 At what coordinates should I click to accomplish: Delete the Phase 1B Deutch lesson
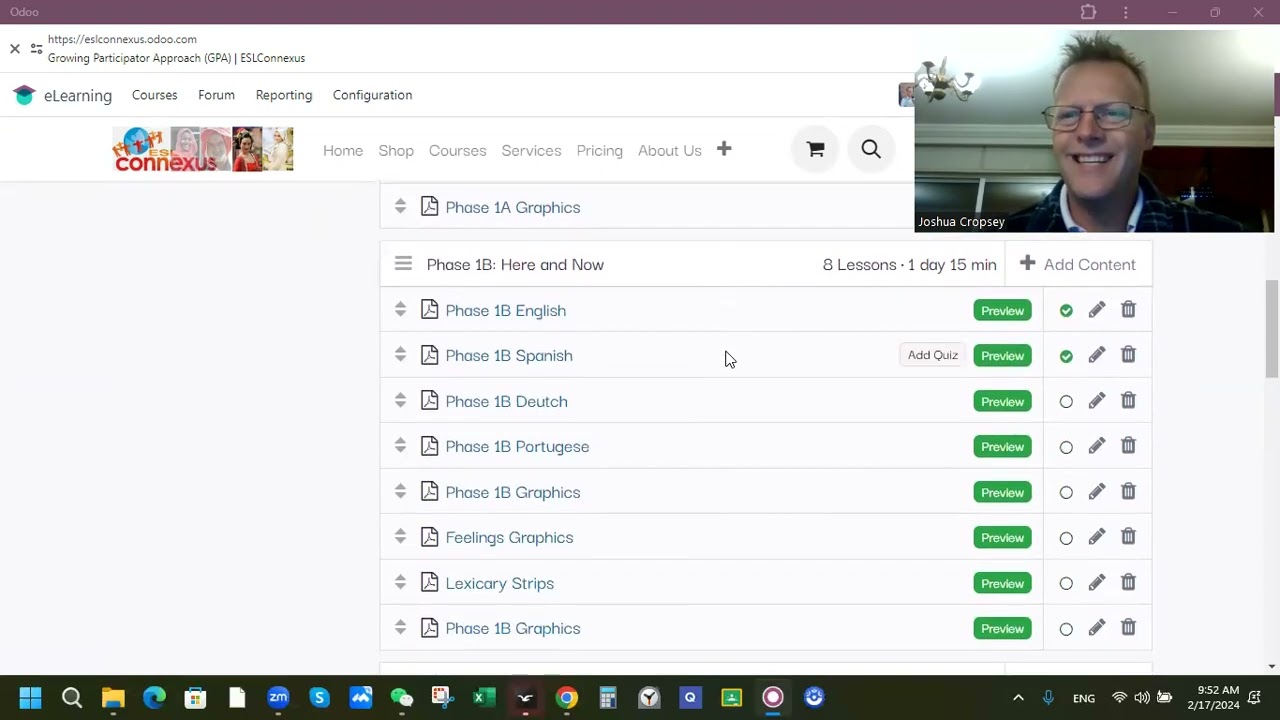click(x=1128, y=401)
